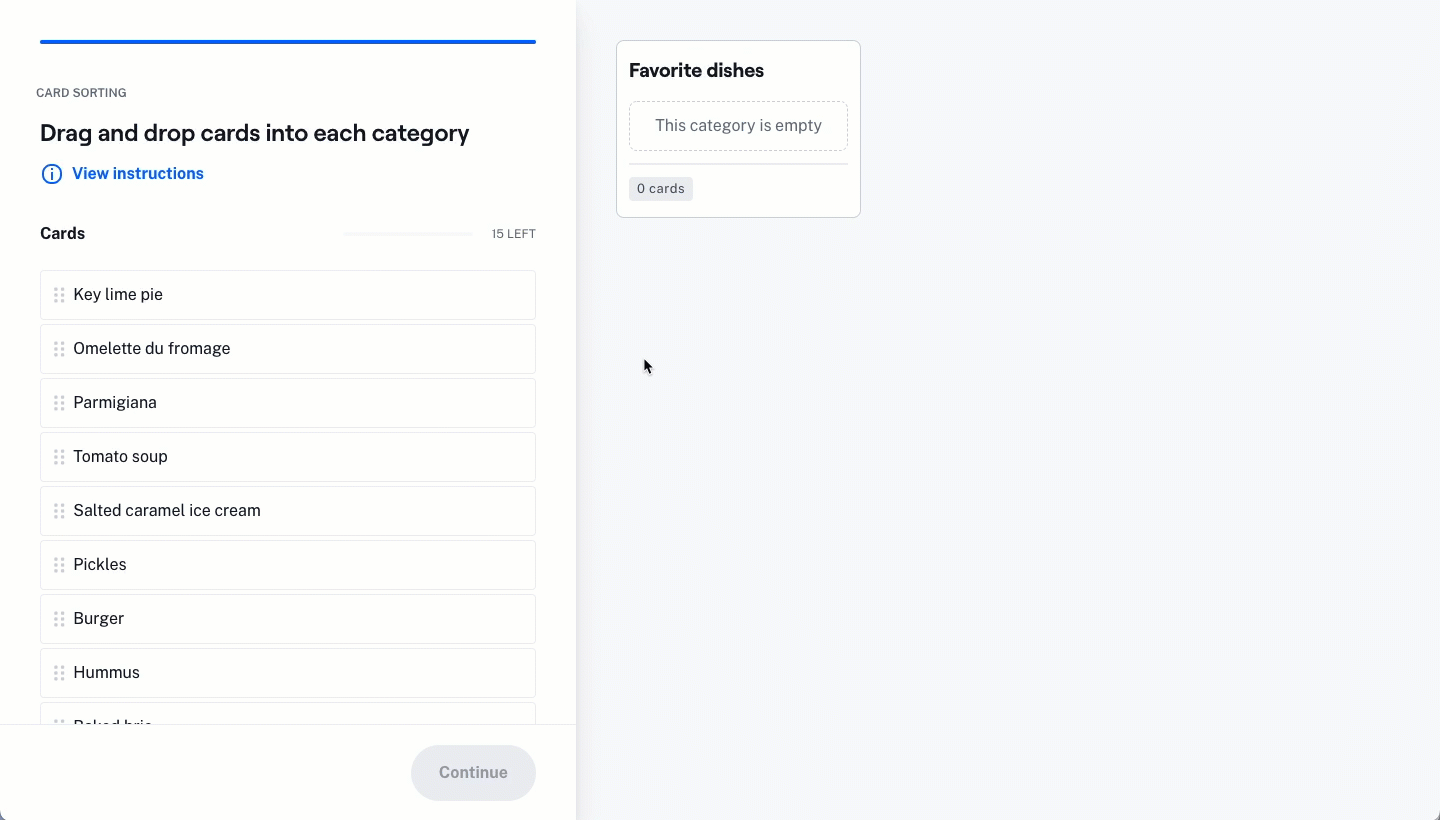Click the cards remaining progress indicator
The width and height of the screenshot is (1440, 820).
coord(408,234)
